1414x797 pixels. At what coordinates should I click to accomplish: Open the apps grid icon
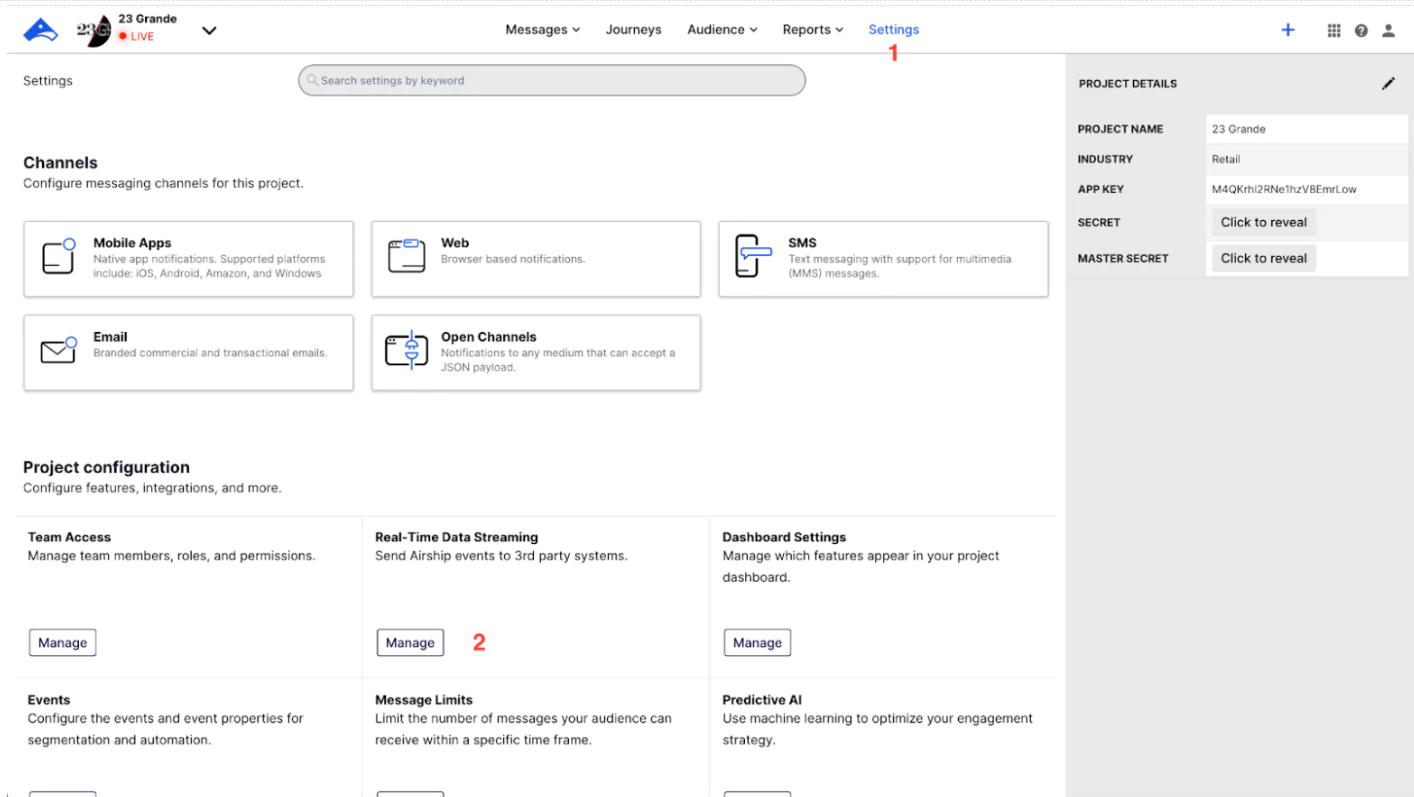1334,30
